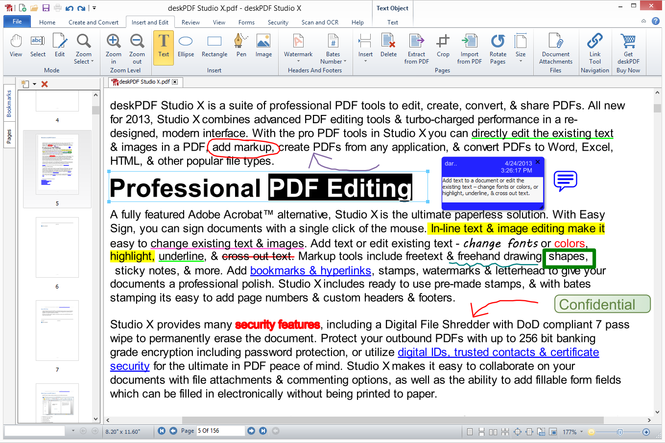Click the page number field '5 Of 156'
The image size is (665, 443).
coord(221,431)
